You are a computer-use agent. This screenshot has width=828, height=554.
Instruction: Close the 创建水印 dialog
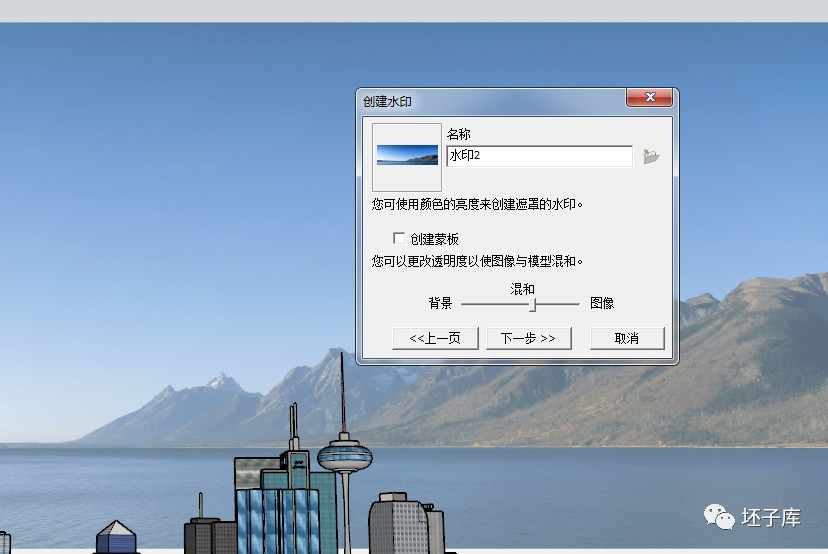point(650,97)
